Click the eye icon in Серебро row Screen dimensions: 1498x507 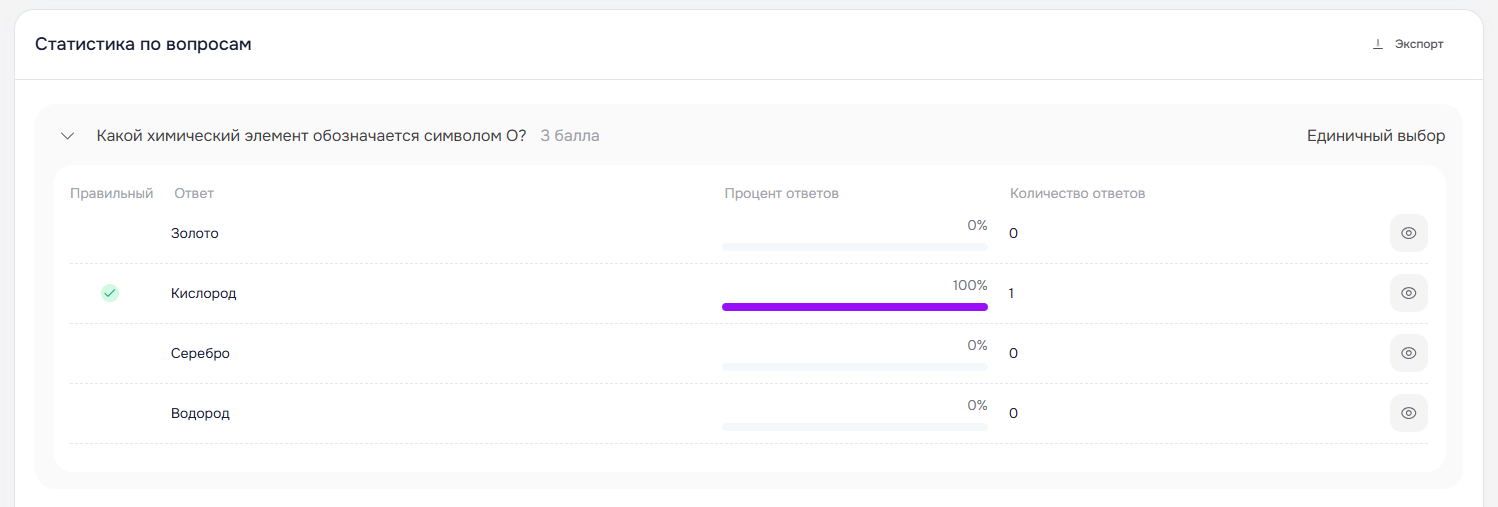coord(1408,353)
